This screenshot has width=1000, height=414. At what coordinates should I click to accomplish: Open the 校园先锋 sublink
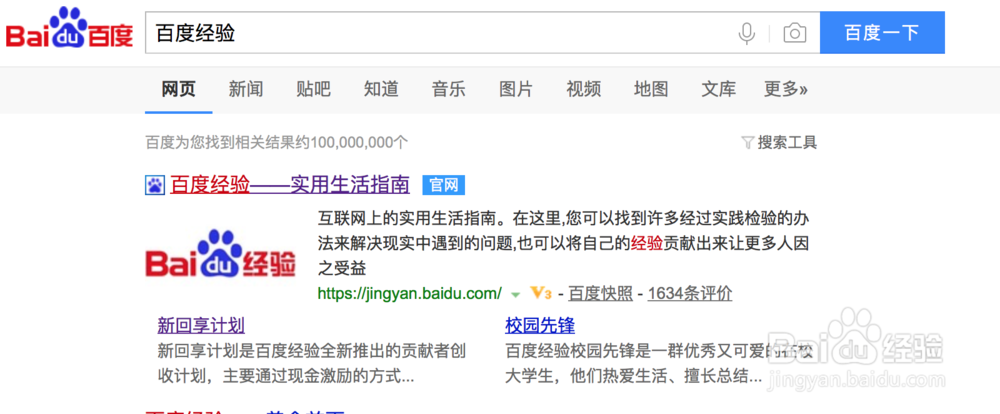[540, 326]
